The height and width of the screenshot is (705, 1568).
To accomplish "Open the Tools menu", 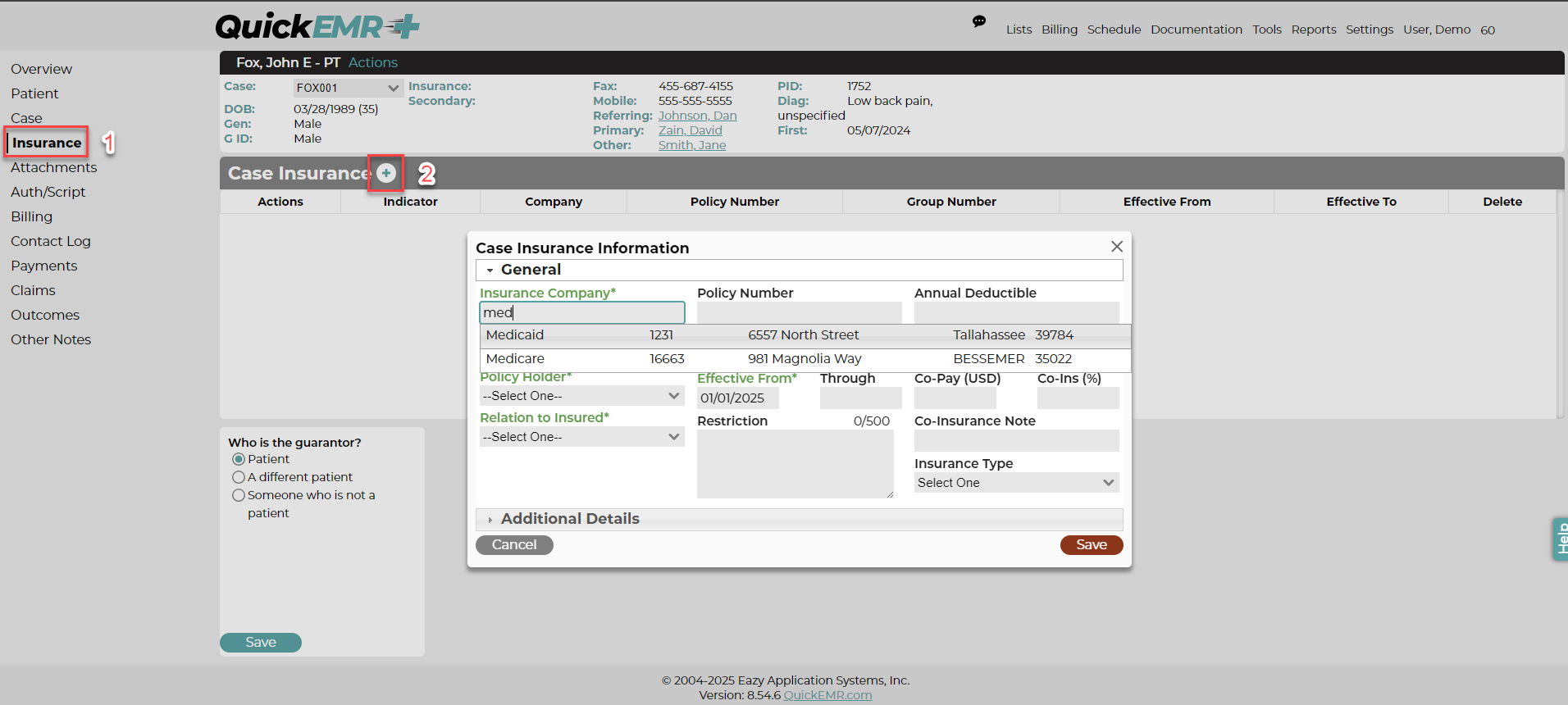I will [1267, 30].
